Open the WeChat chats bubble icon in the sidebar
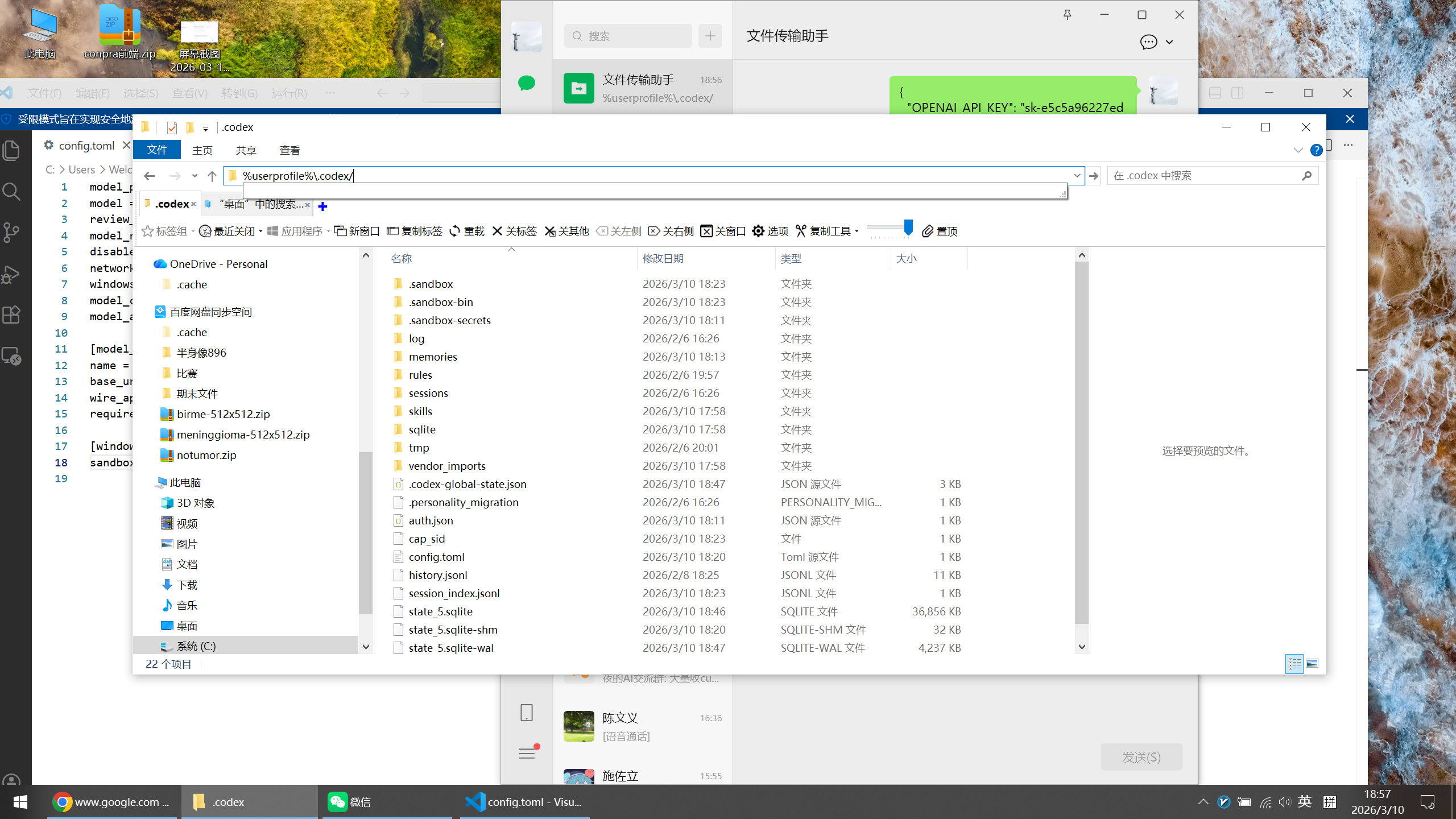Screen dimensions: 1456x819 click(527, 84)
